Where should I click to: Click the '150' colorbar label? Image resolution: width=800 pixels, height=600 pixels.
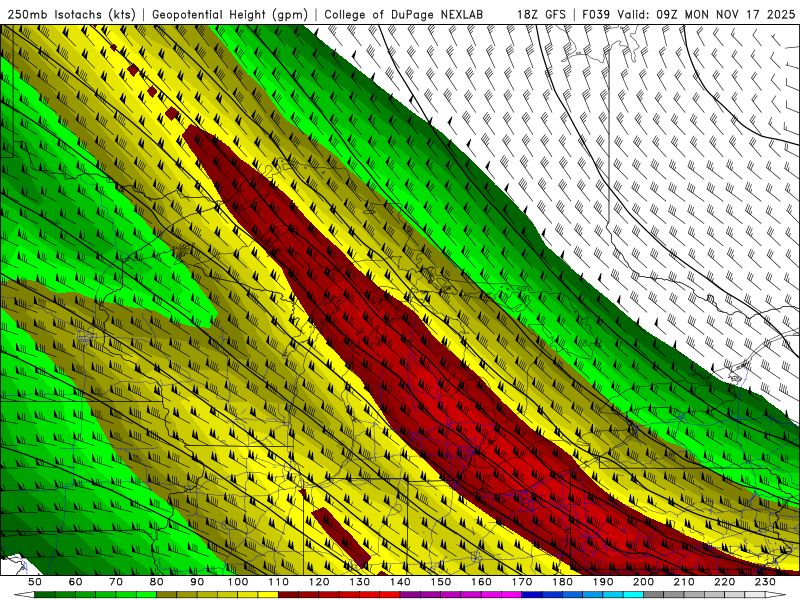tap(441, 582)
